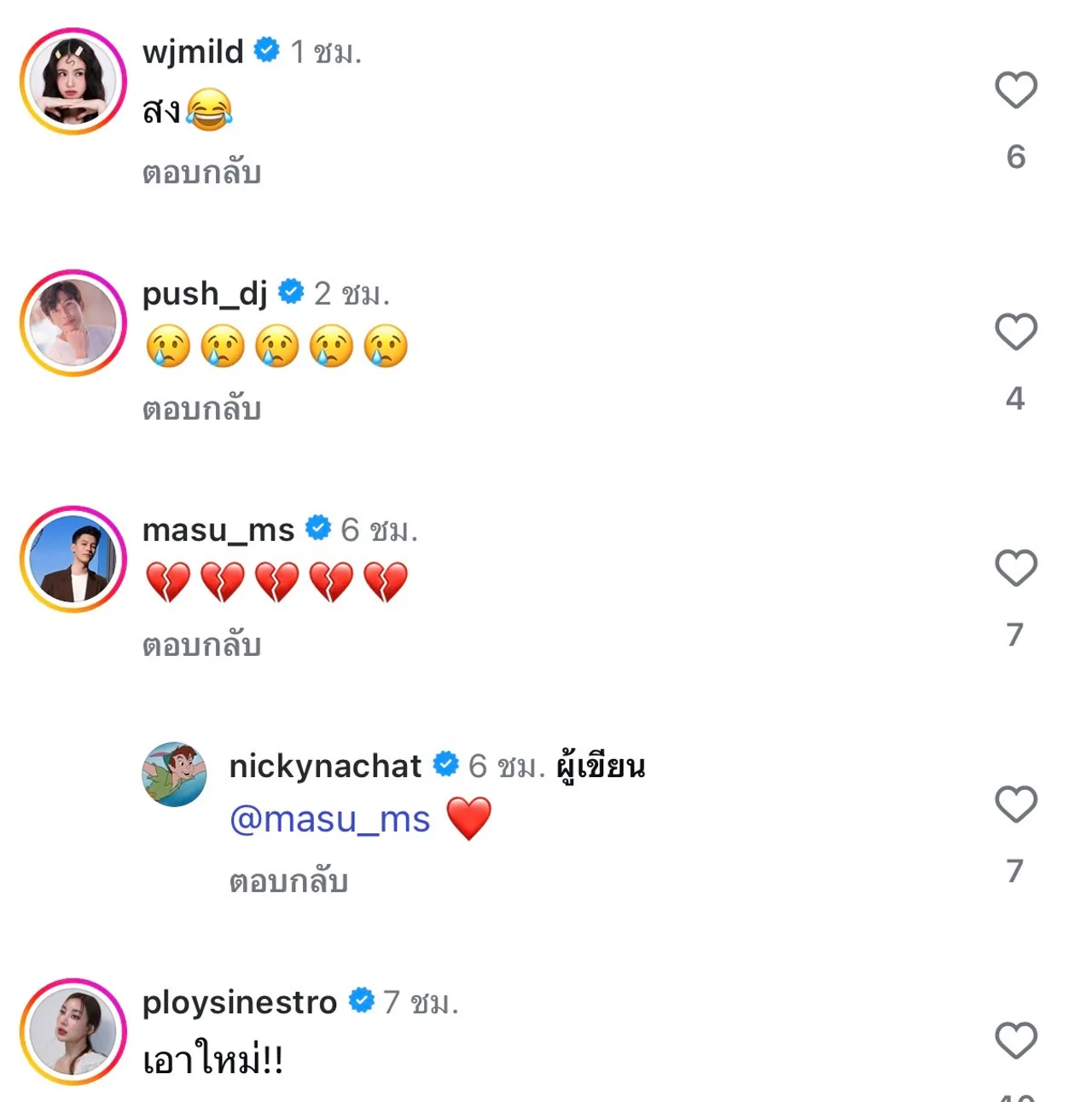This screenshot has height=1102, width=1092.
Task: Open masu_ms's profile avatar
Action: point(73,560)
